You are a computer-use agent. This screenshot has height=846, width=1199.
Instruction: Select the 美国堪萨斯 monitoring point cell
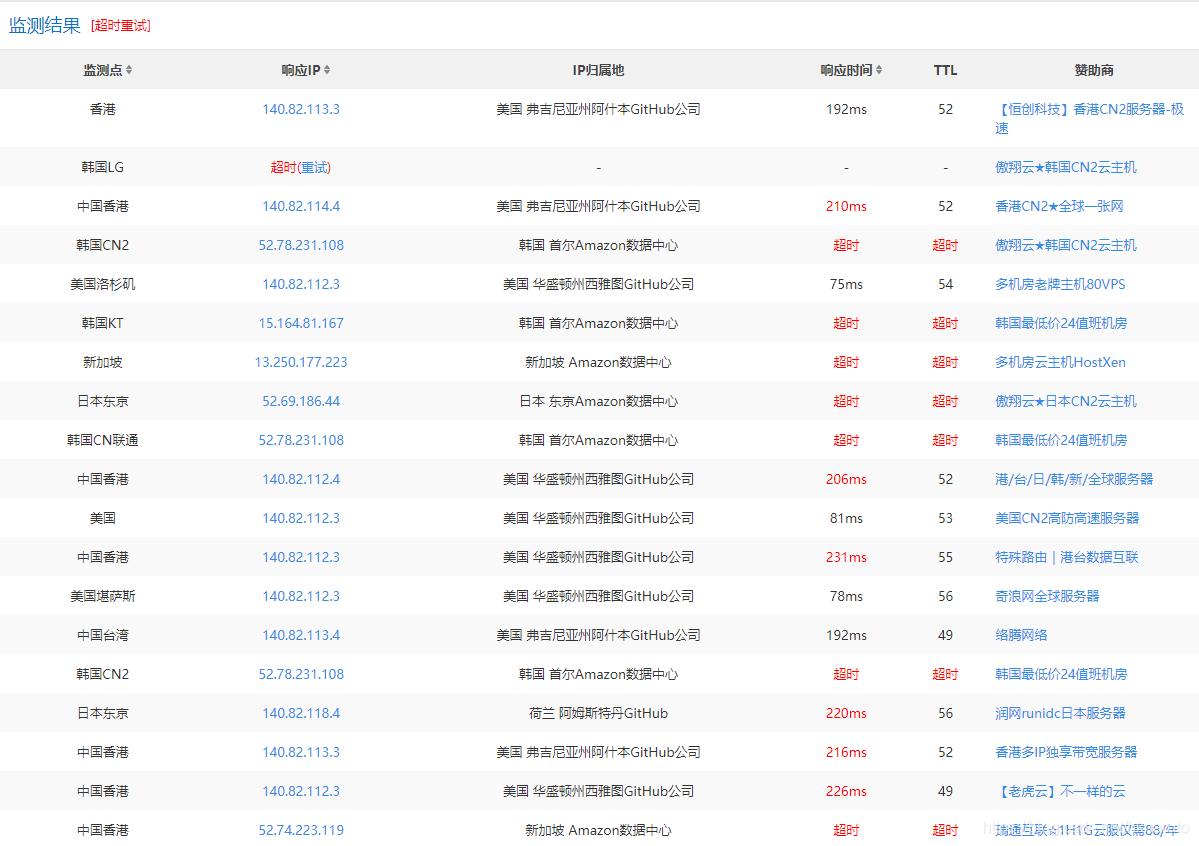coord(102,596)
